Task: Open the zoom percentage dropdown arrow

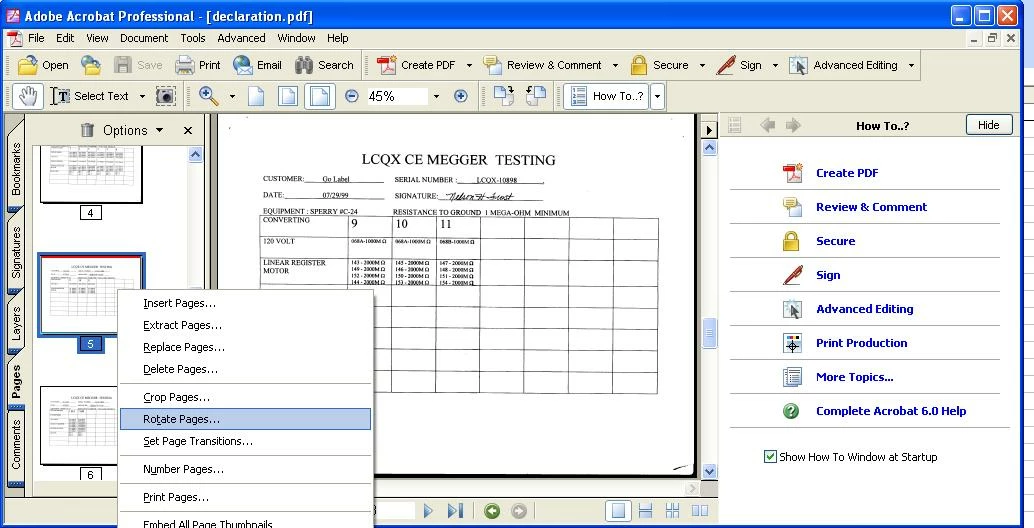Action: point(436,96)
